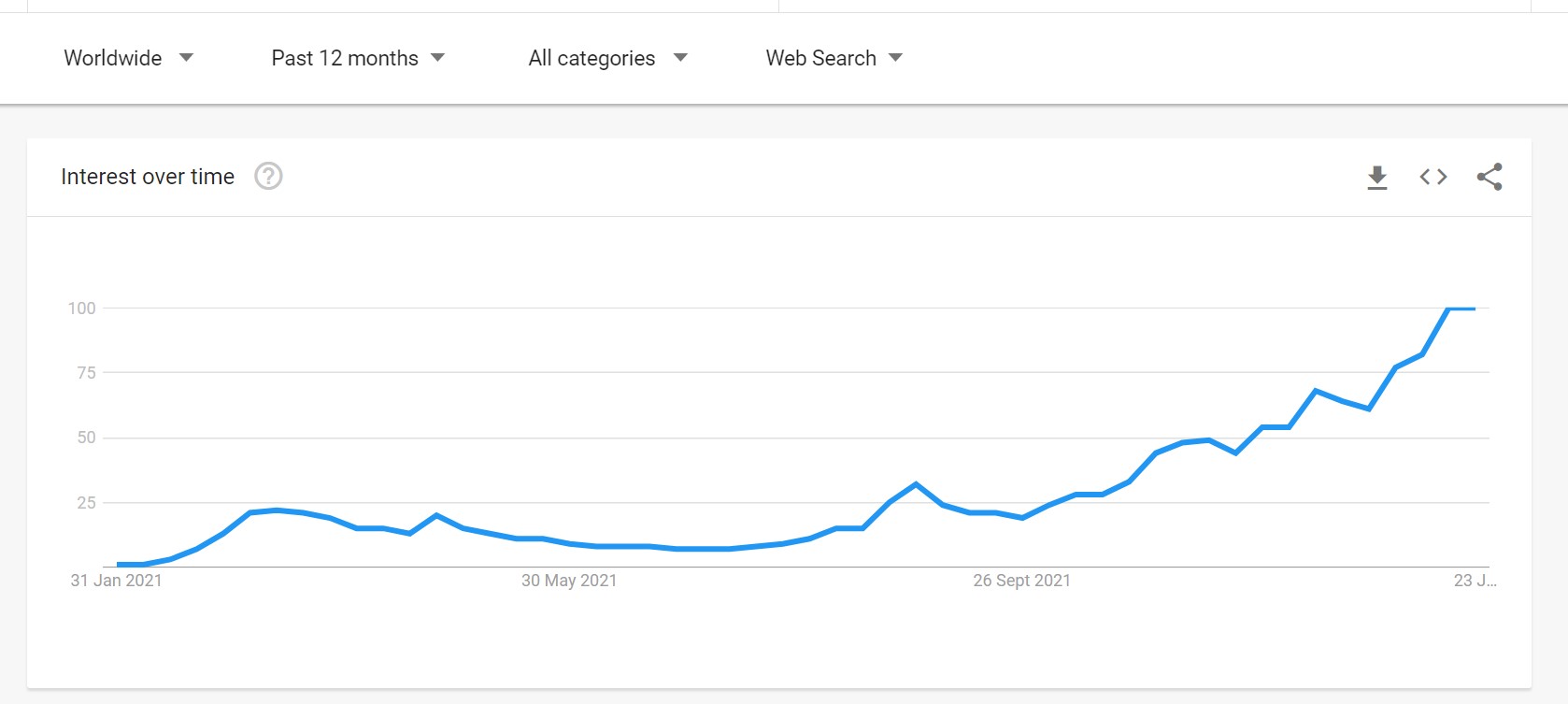Click the 100 value on y-axis
Image resolution: width=1568 pixels, height=704 pixels.
pos(82,309)
